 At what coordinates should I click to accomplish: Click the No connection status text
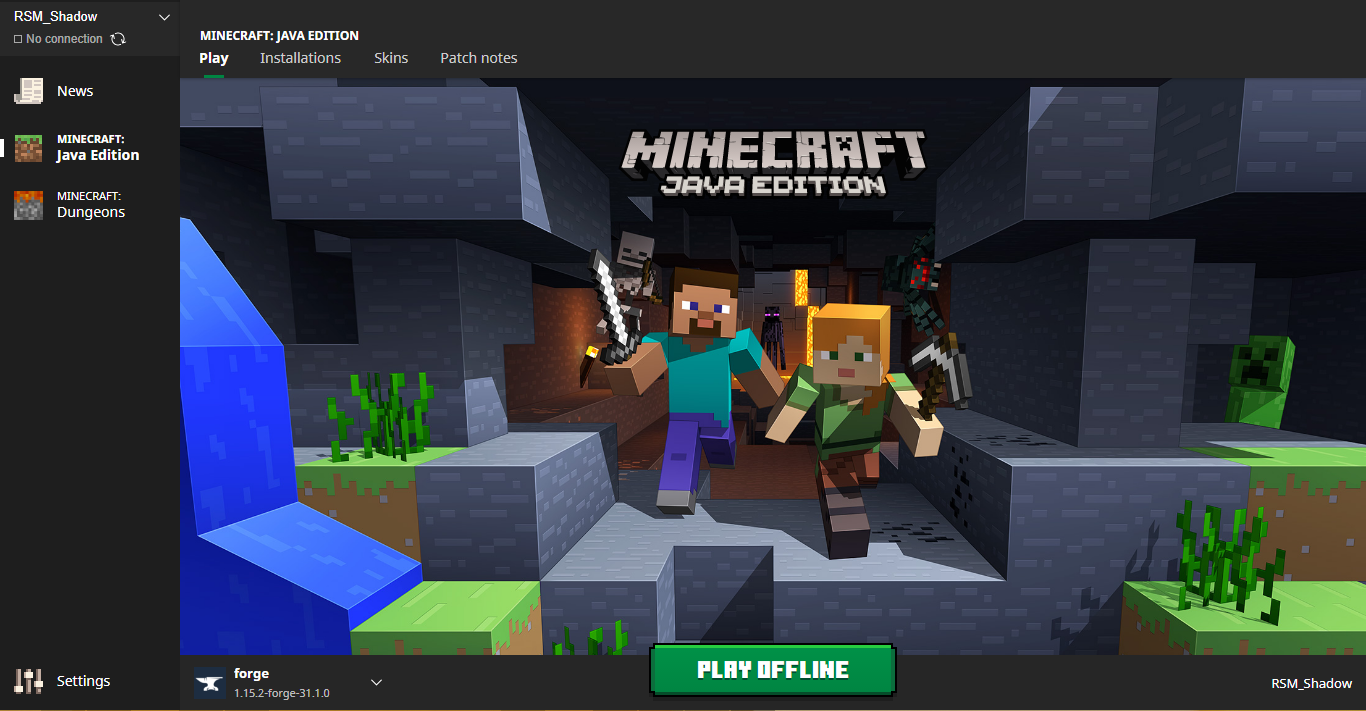(x=64, y=39)
